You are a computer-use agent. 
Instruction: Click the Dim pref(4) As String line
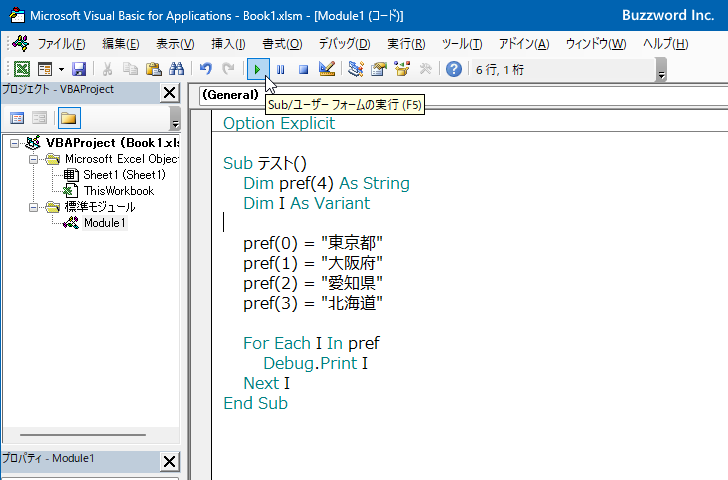[x=326, y=183]
